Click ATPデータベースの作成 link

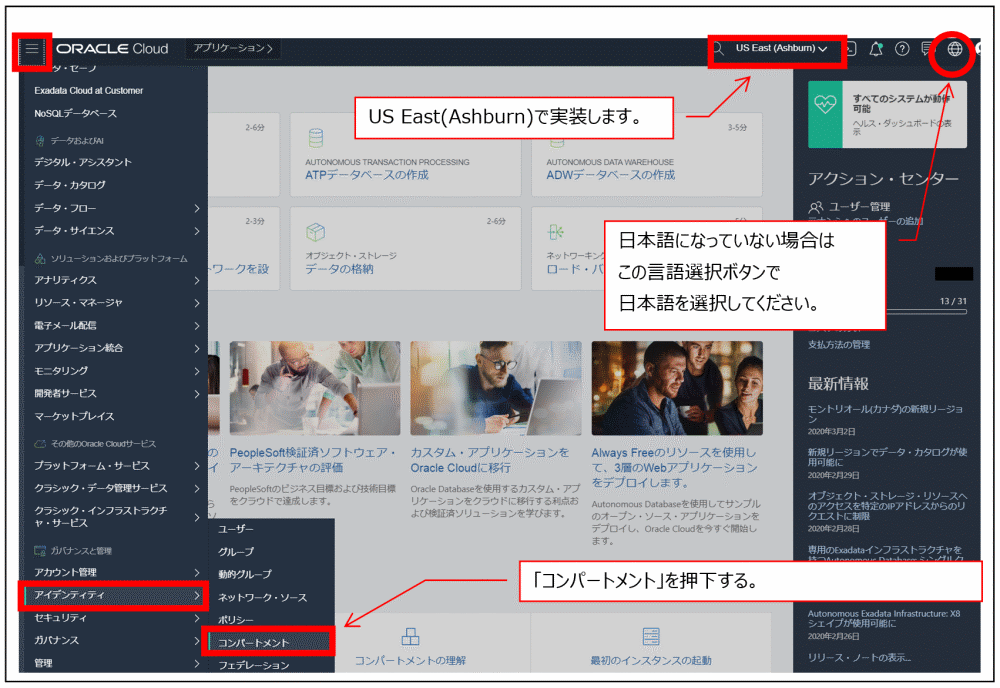(367, 175)
